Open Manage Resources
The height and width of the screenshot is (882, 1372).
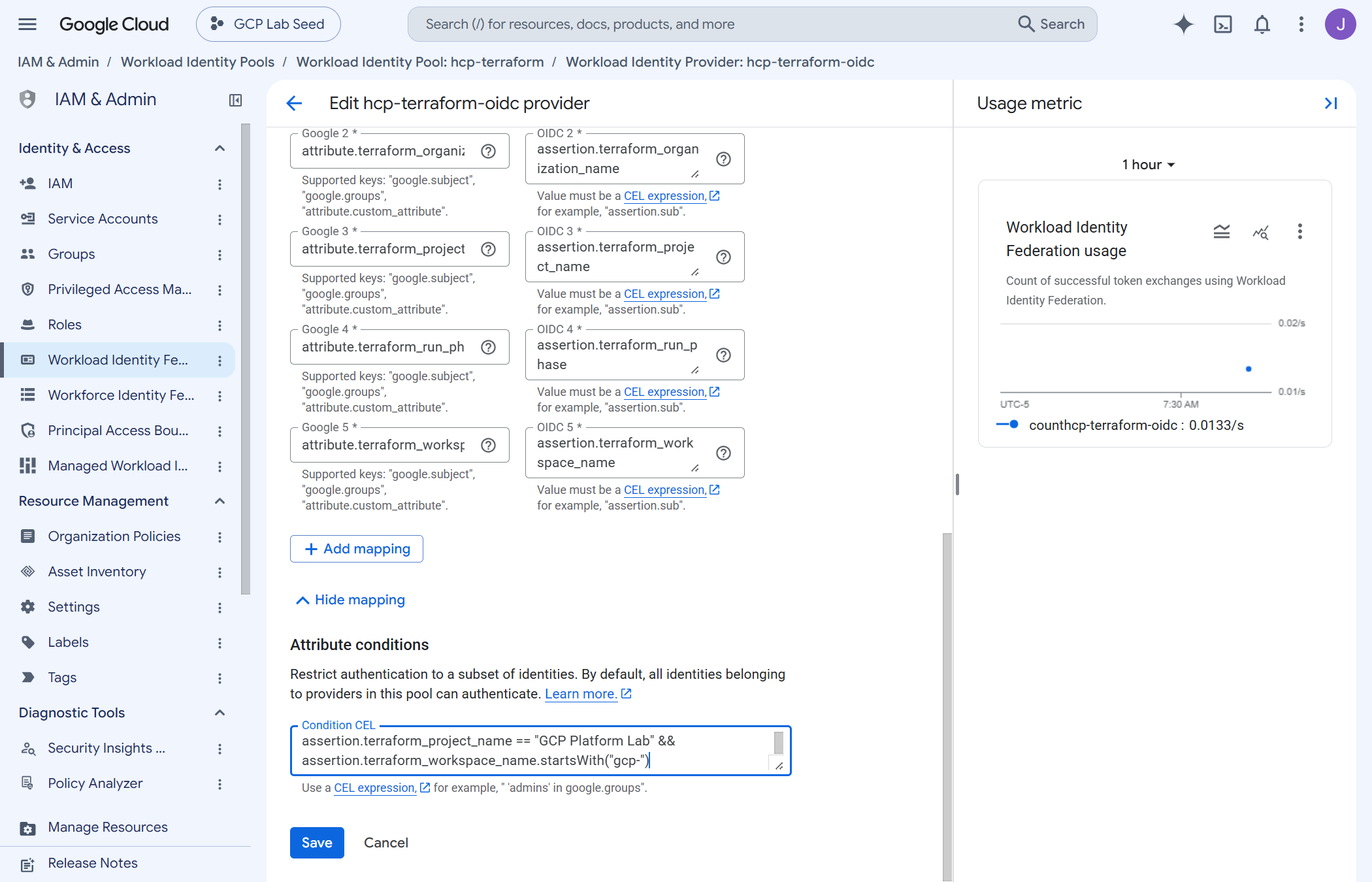coord(107,827)
